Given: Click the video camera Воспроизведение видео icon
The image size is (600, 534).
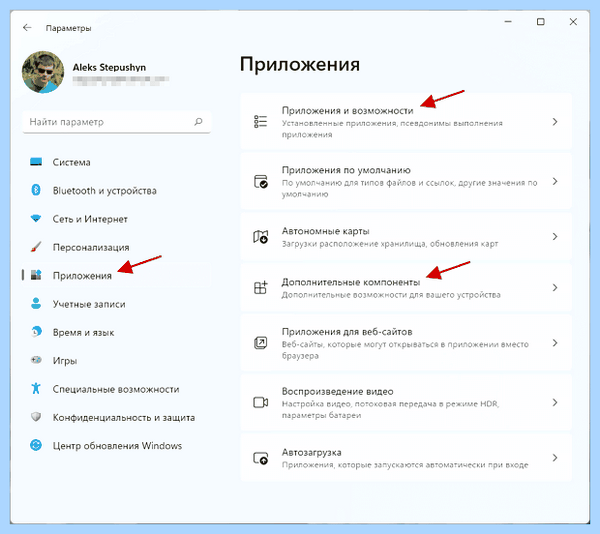Looking at the screenshot, I should (261, 402).
